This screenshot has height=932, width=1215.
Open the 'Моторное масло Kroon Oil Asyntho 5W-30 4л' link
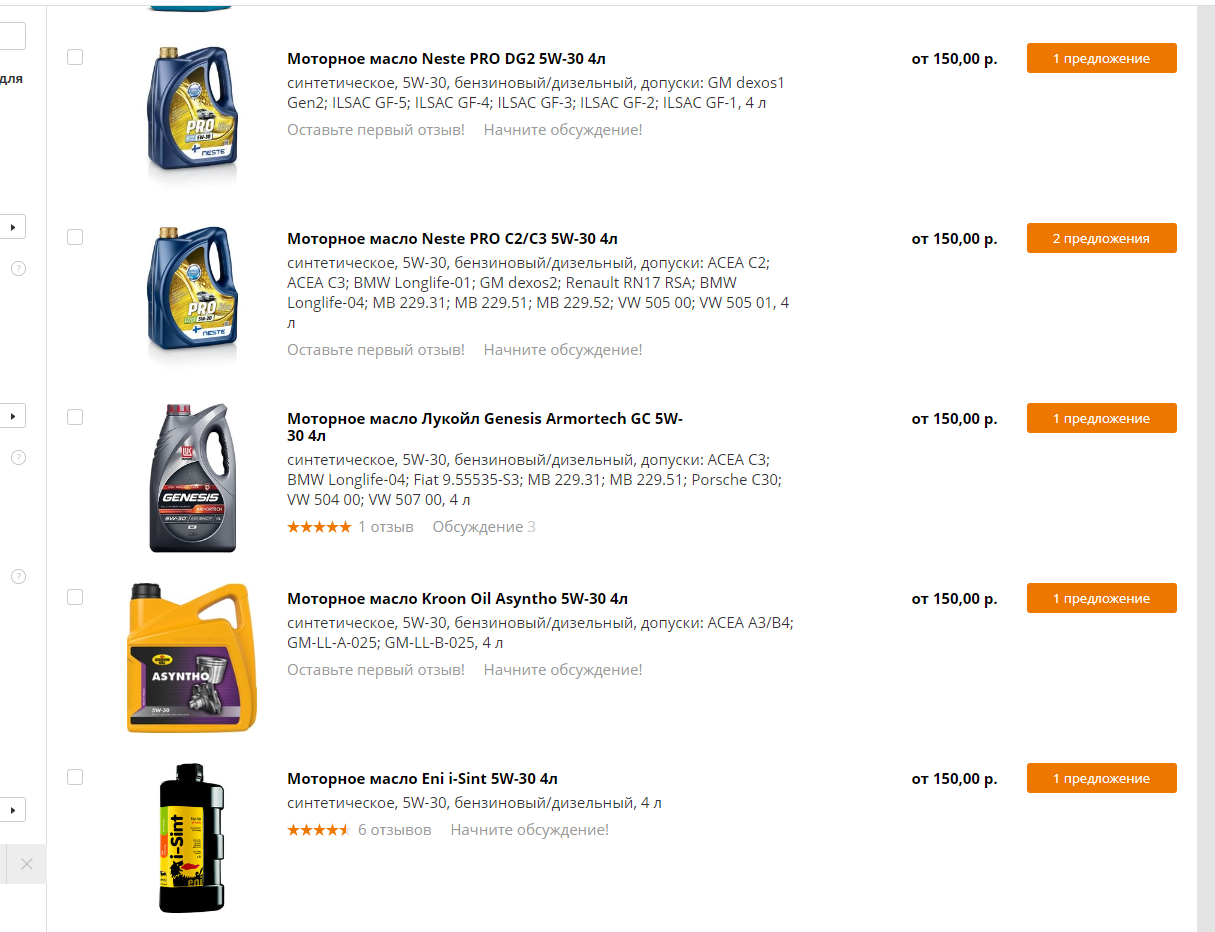pyautogui.click(x=457, y=599)
